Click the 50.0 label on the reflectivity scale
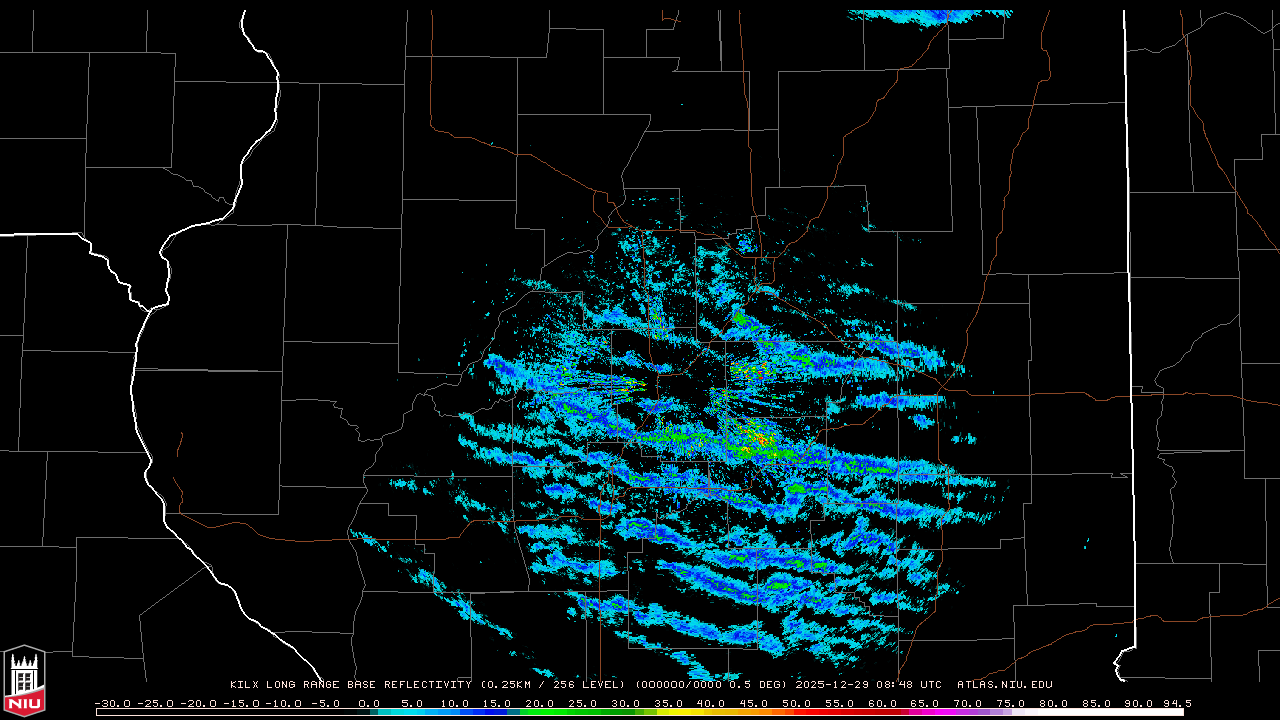The image size is (1280, 720). coord(798,703)
